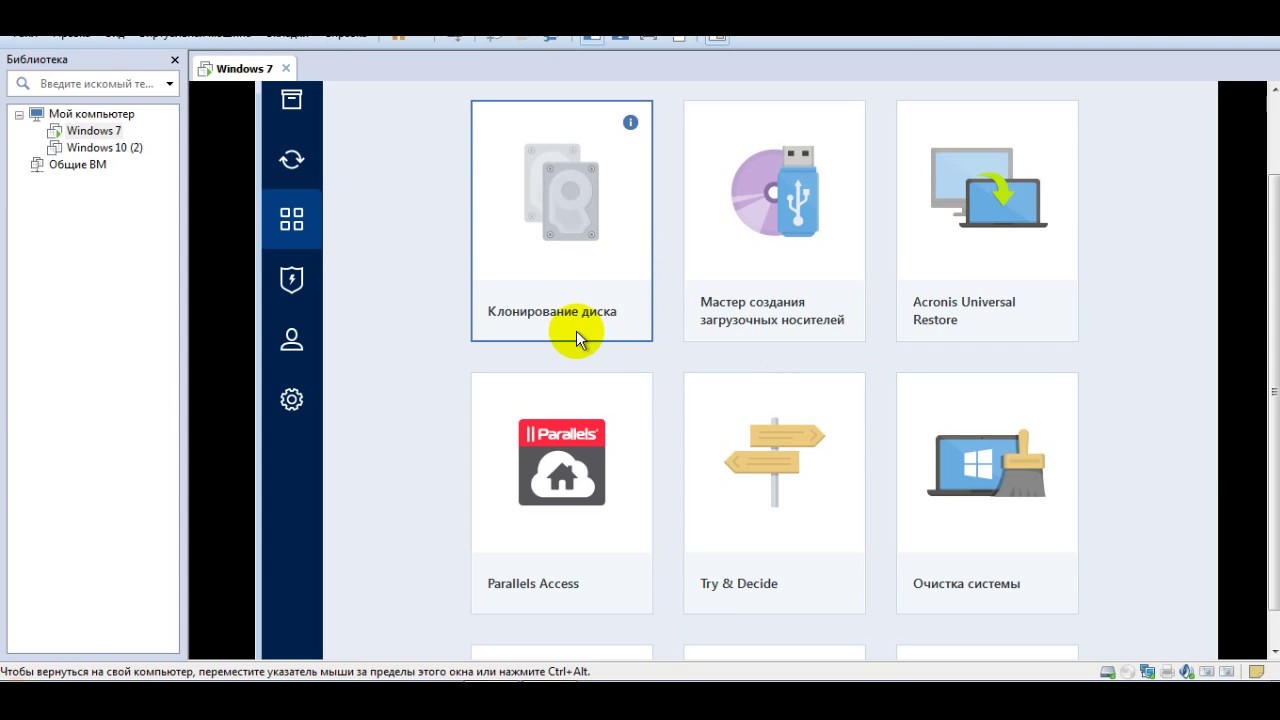Select the Tools grid icon in Acronis sidebar
Screen dimensions: 1280x720
point(291,219)
